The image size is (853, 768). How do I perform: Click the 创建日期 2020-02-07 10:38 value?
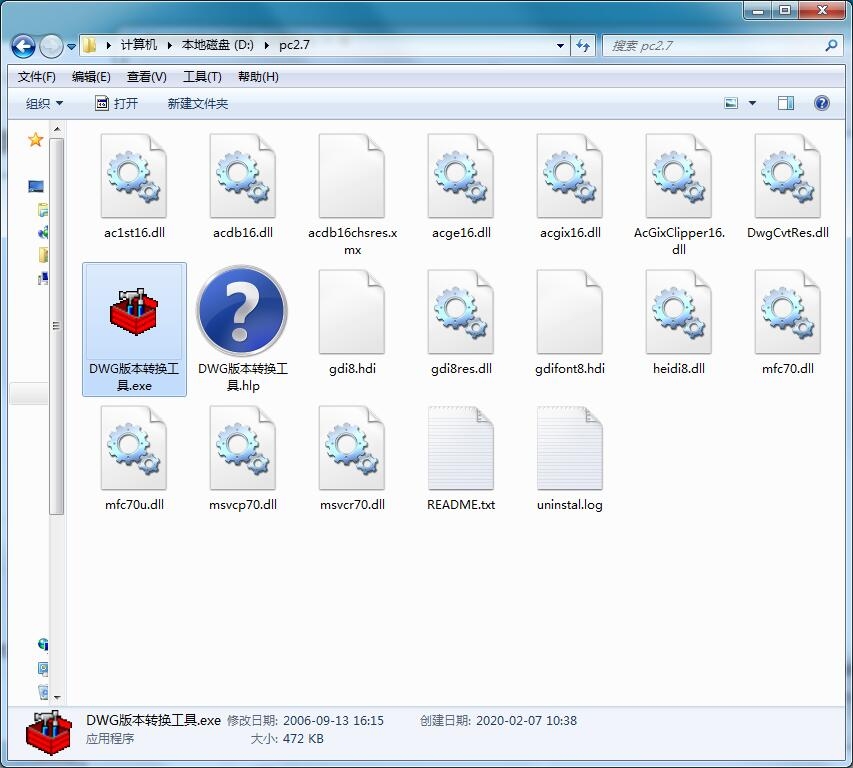pyautogui.click(x=526, y=721)
